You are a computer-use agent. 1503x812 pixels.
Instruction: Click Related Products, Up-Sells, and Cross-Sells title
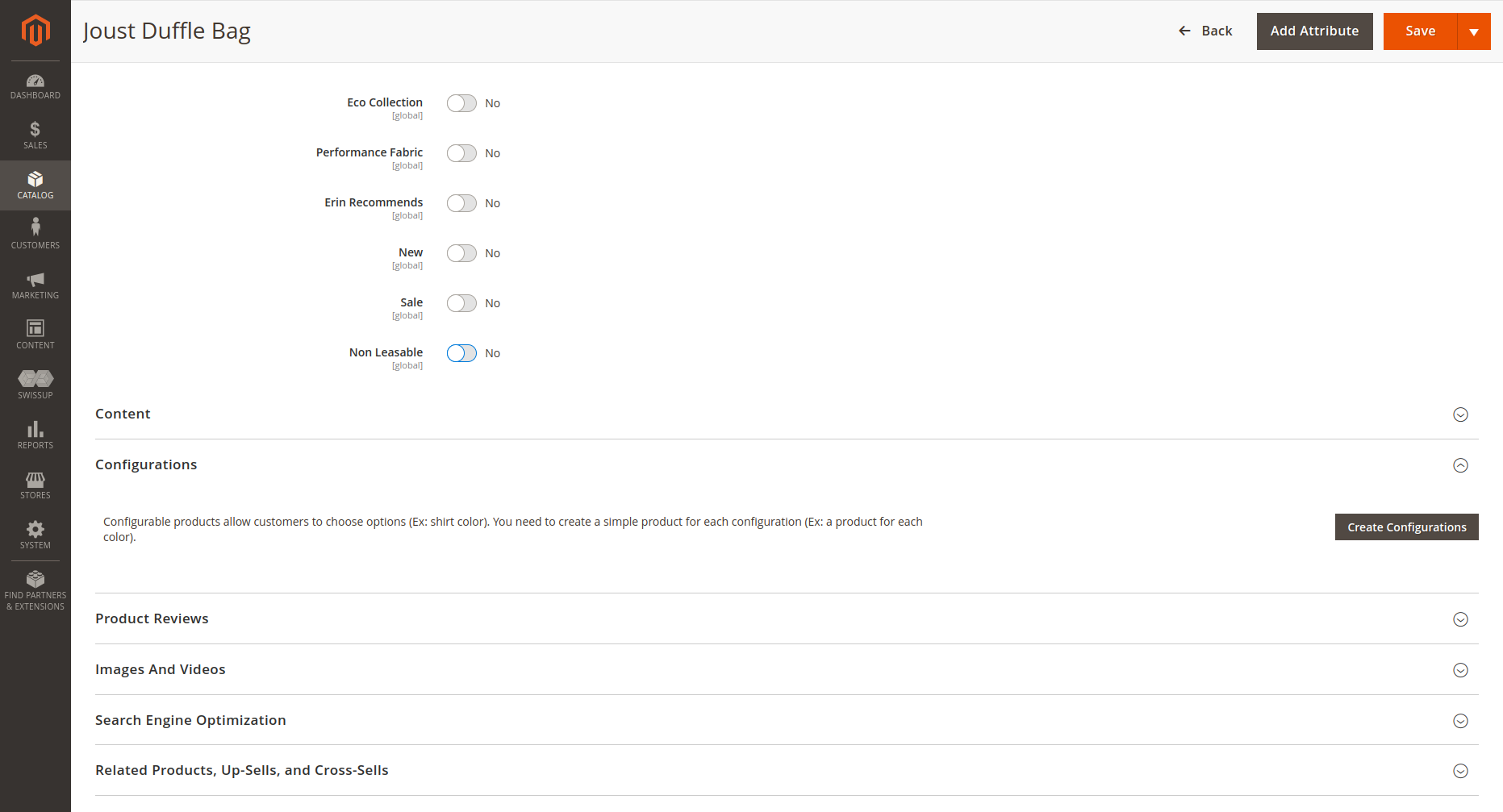click(242, 770)
